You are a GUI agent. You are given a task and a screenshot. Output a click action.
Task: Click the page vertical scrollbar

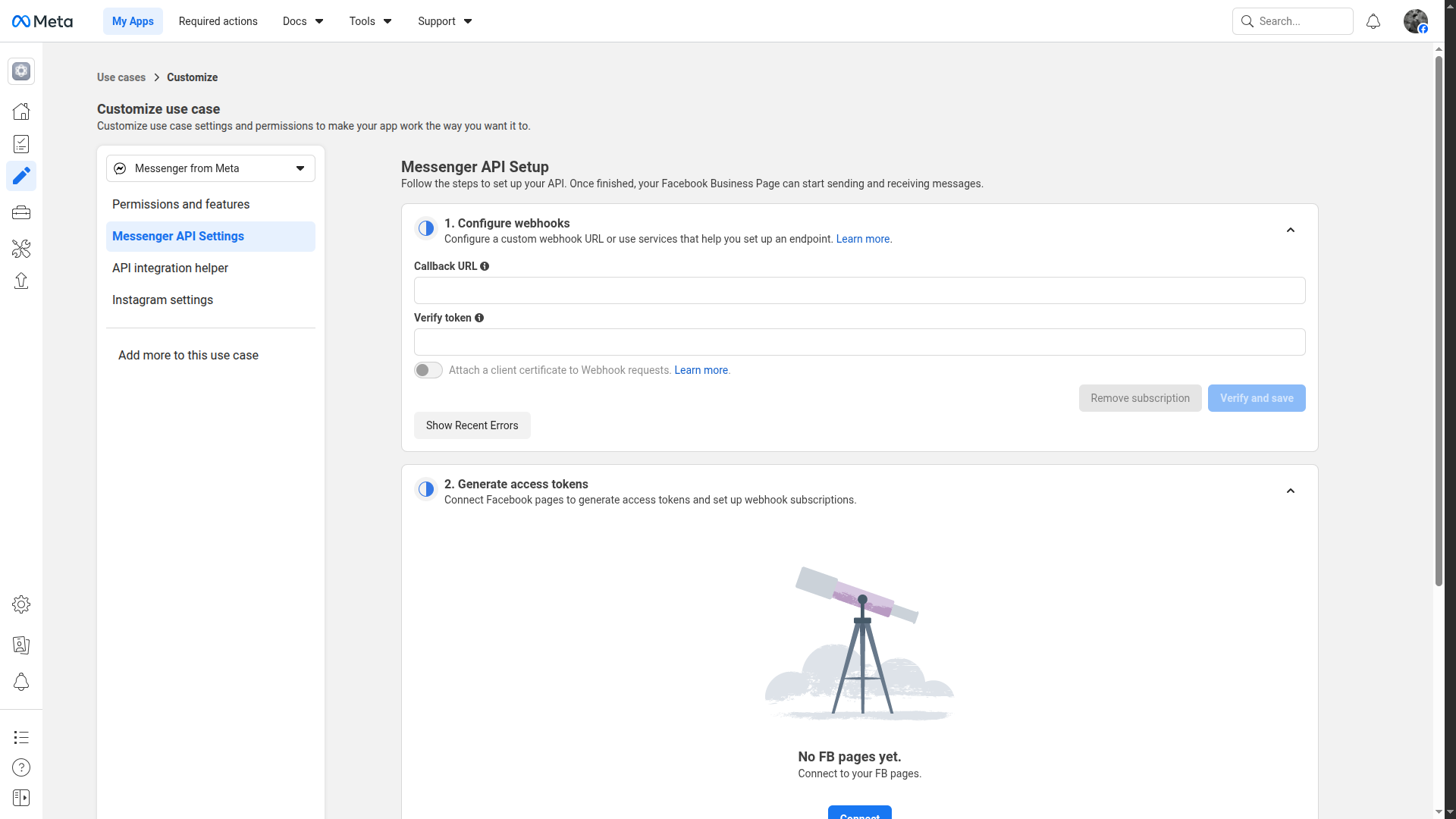coord(1439,318)
